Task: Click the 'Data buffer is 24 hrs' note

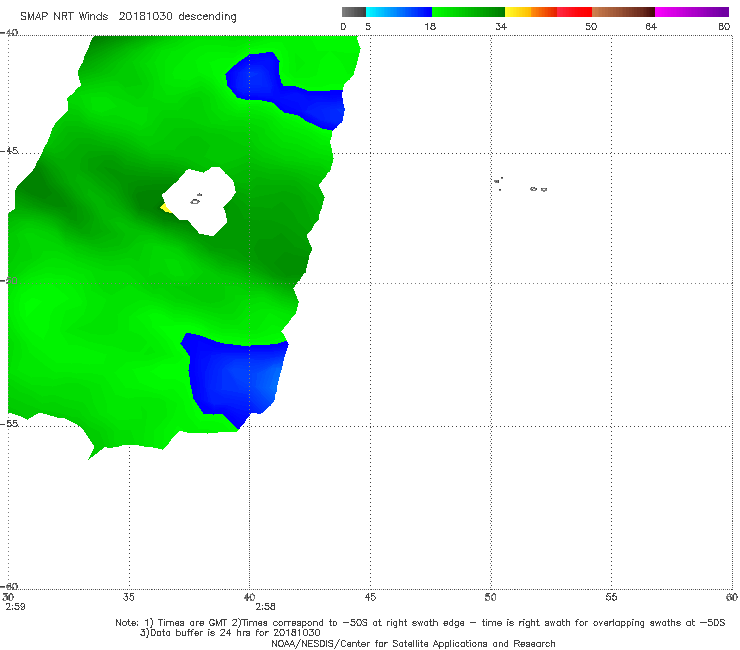Action: (230, 633)
